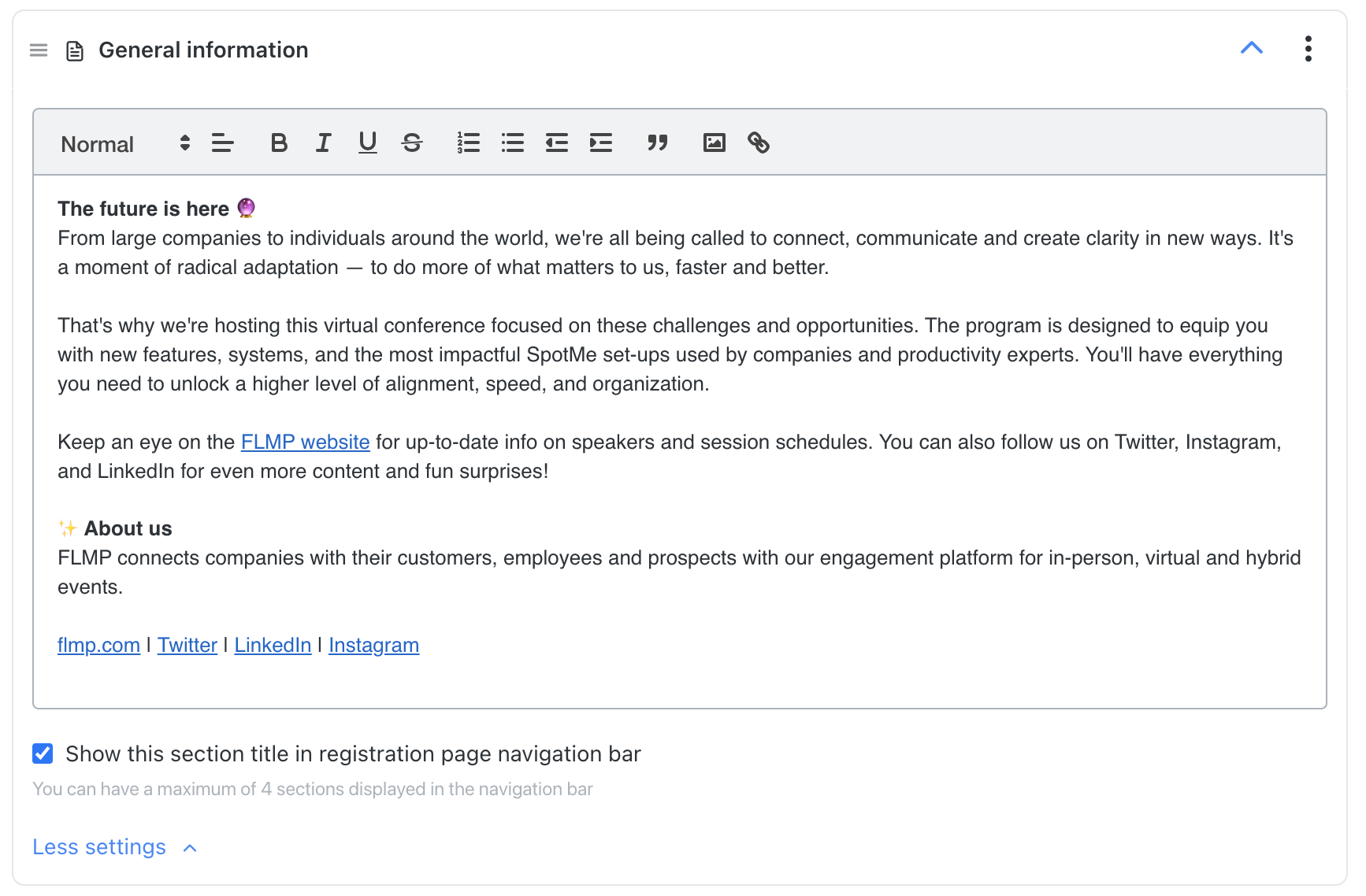The height and width of the screenshot is (896, 1366).
Task: Click the drag handle beside General information
Action: click(x=38, y=50)
